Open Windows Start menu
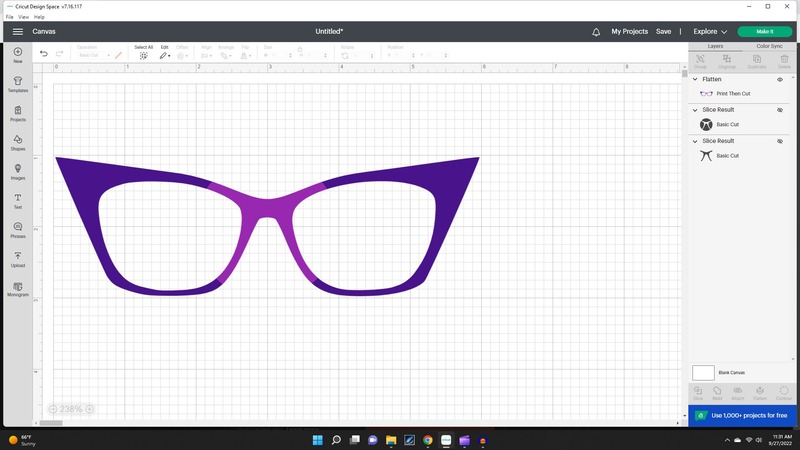 click(317, 440)
